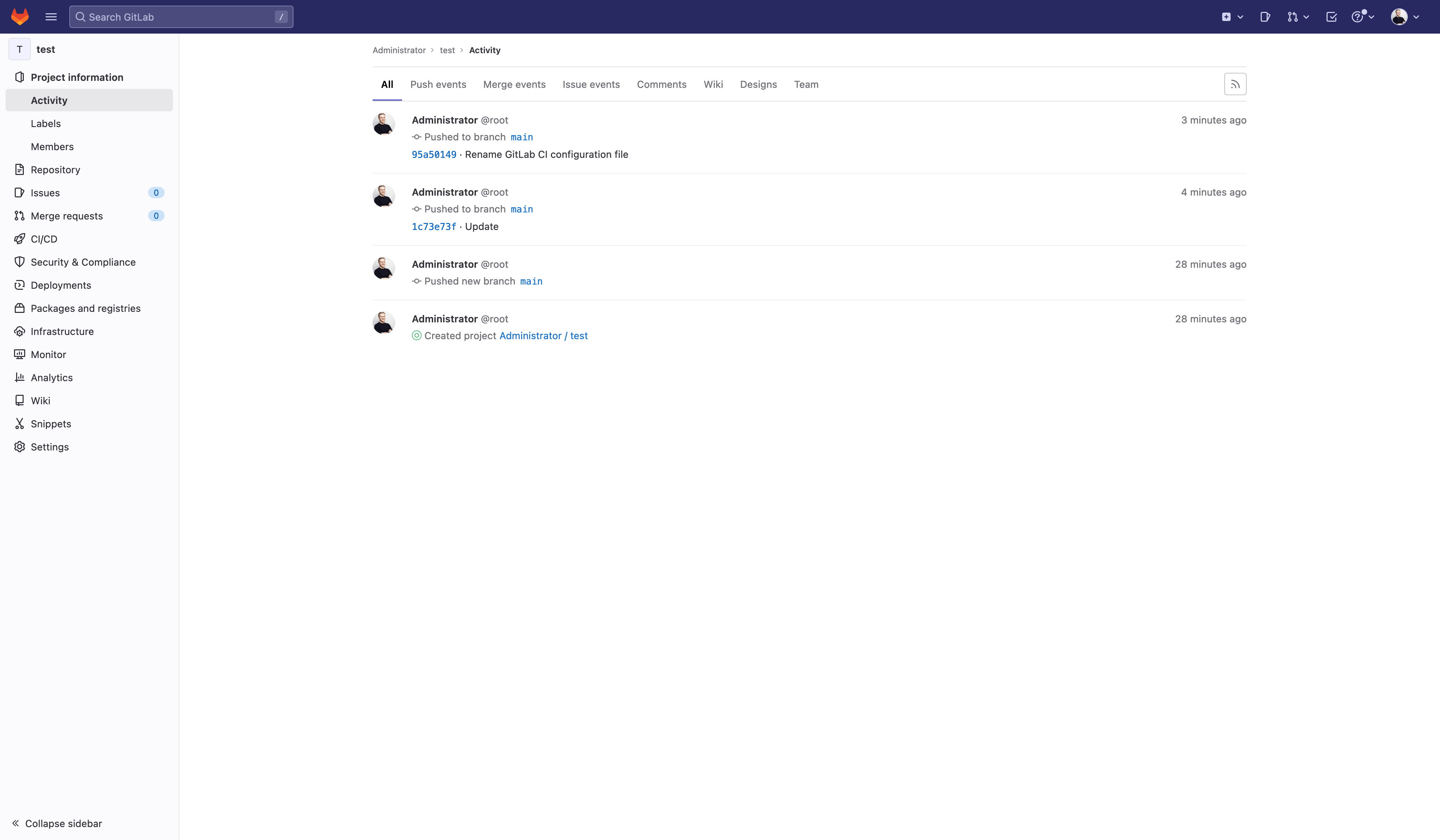1440x840 pixels.
Task: Open the Administrator / test project link
Action: coord(543,336)
